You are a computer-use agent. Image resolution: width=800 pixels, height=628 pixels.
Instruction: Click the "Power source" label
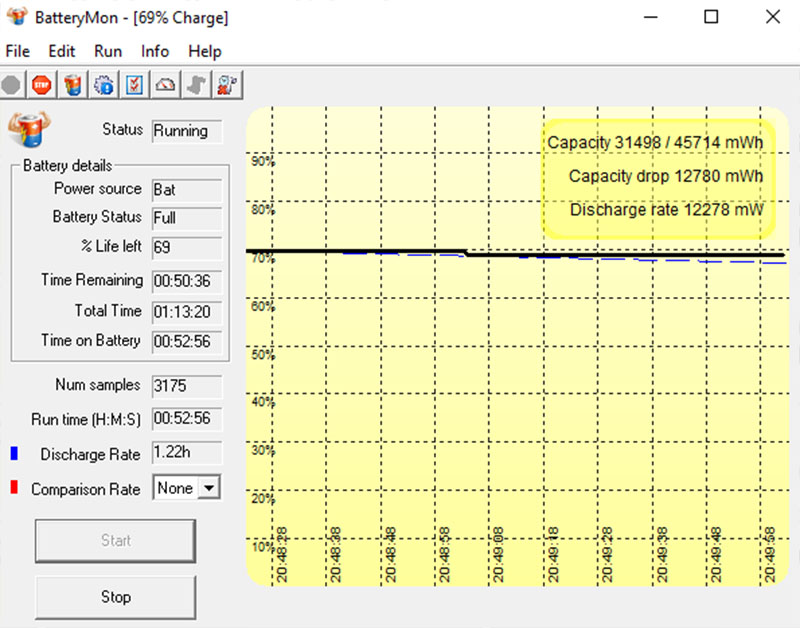[97, 189]
